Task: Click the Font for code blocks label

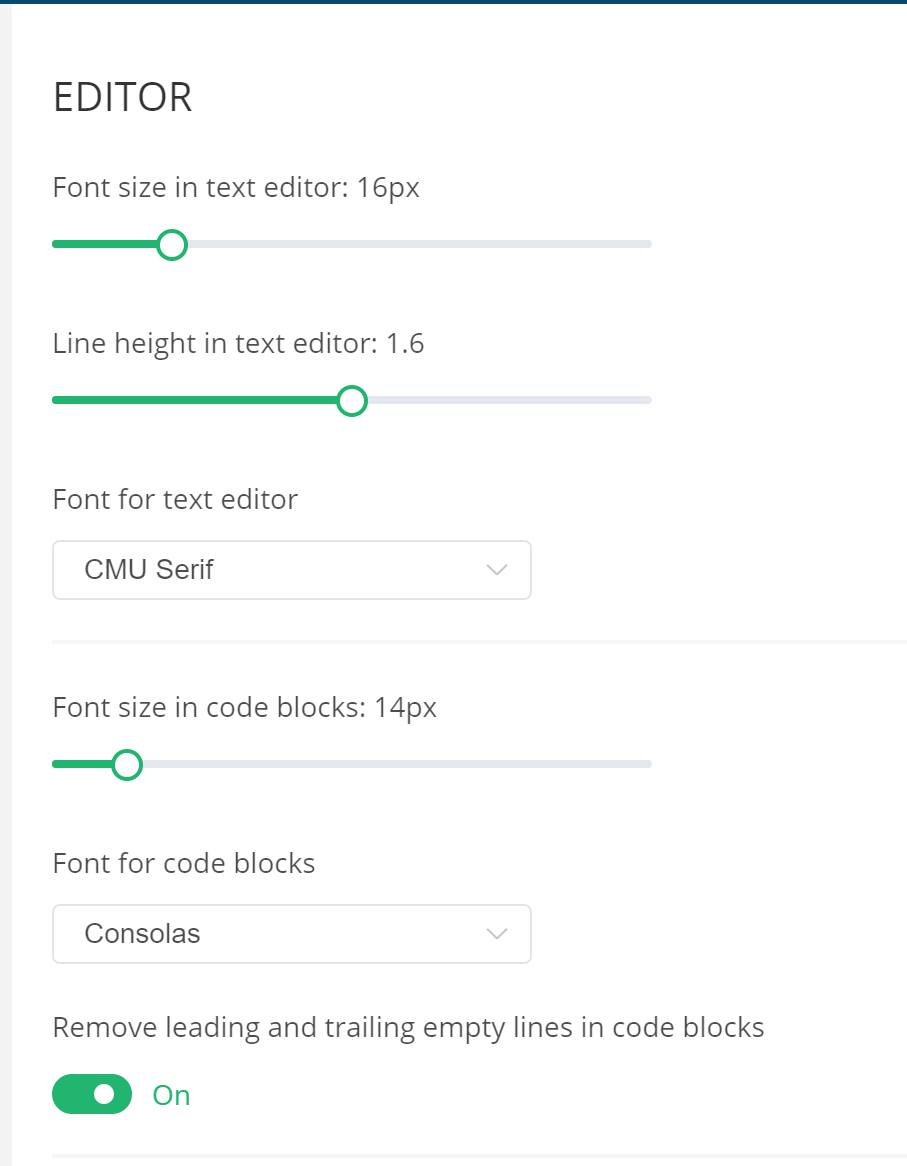Action: point(183,863)
